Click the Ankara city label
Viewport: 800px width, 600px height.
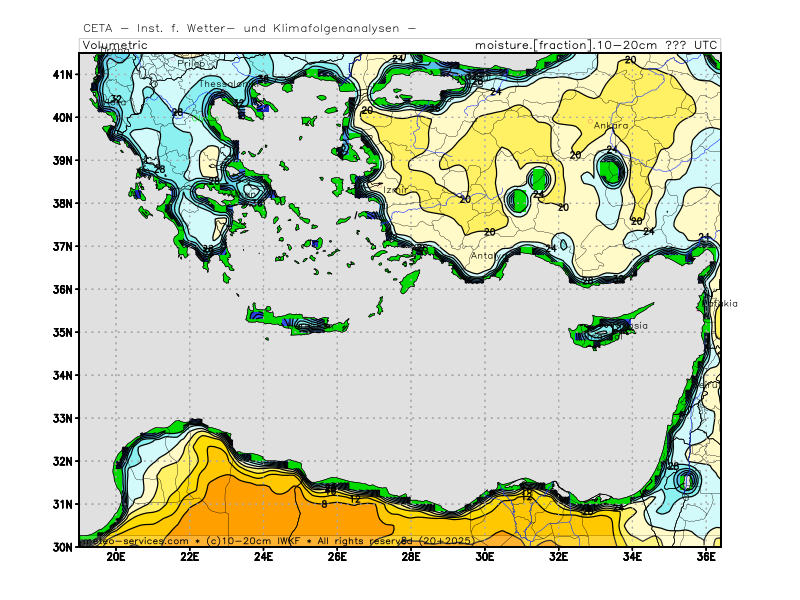(611, 126)
